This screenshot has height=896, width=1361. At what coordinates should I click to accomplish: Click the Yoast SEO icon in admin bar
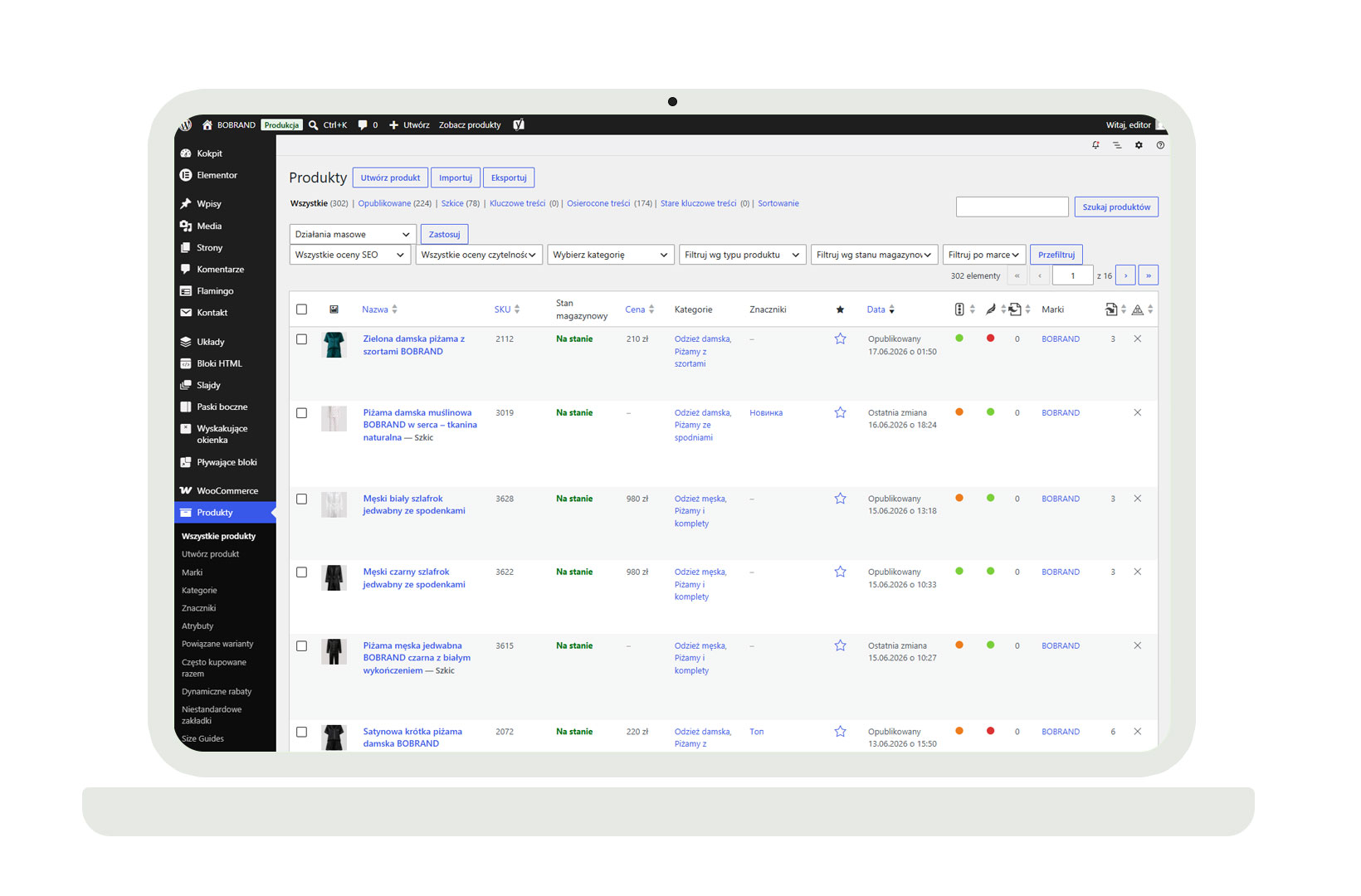point(519,125)
